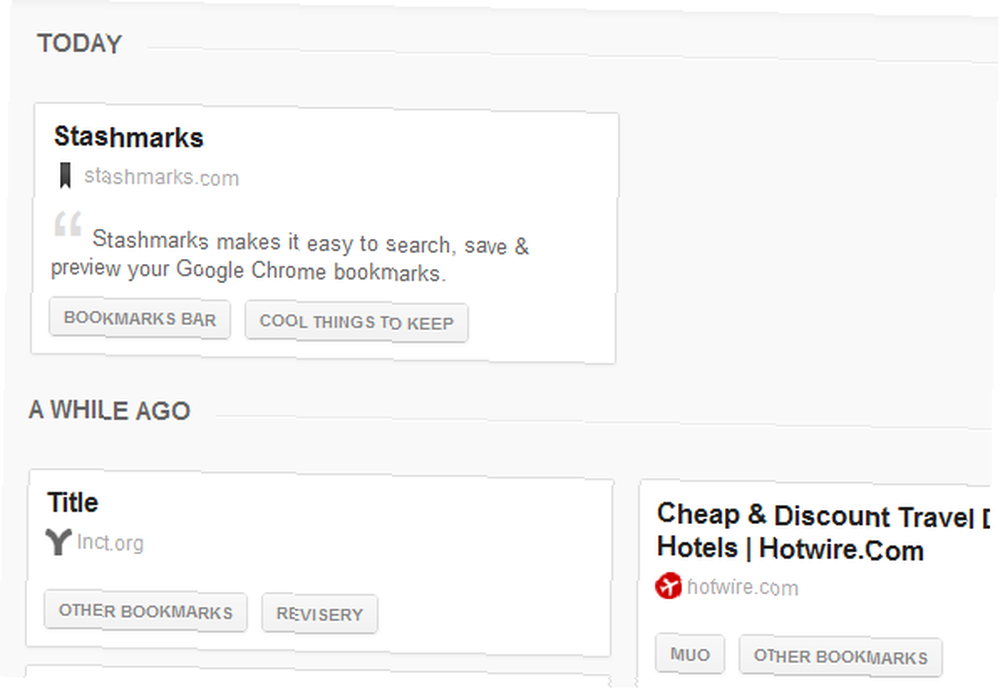The width and height of the screenshot is (1000, 696).
Task: Open the Hotwire.Com Cheap & Discount Travel bookmark
Action: (823, 532)
